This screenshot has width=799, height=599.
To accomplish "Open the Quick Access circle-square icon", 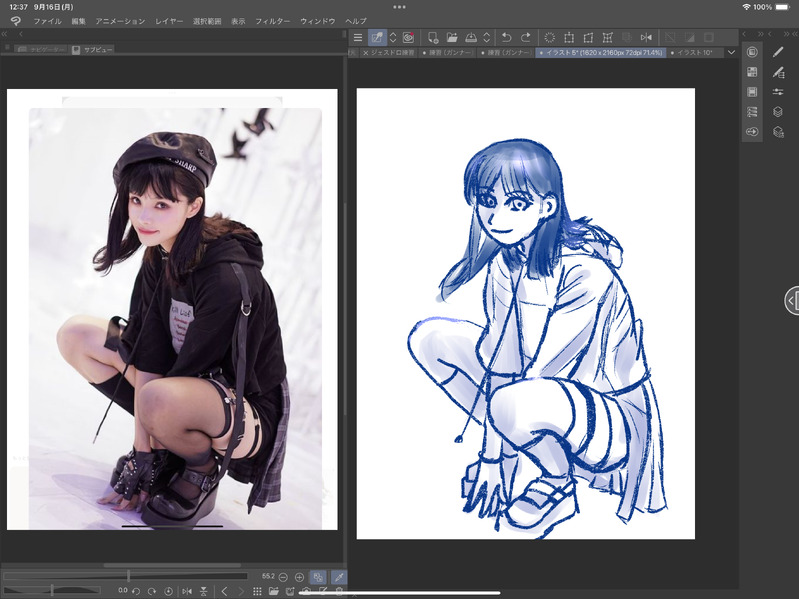I will [752, 52].
